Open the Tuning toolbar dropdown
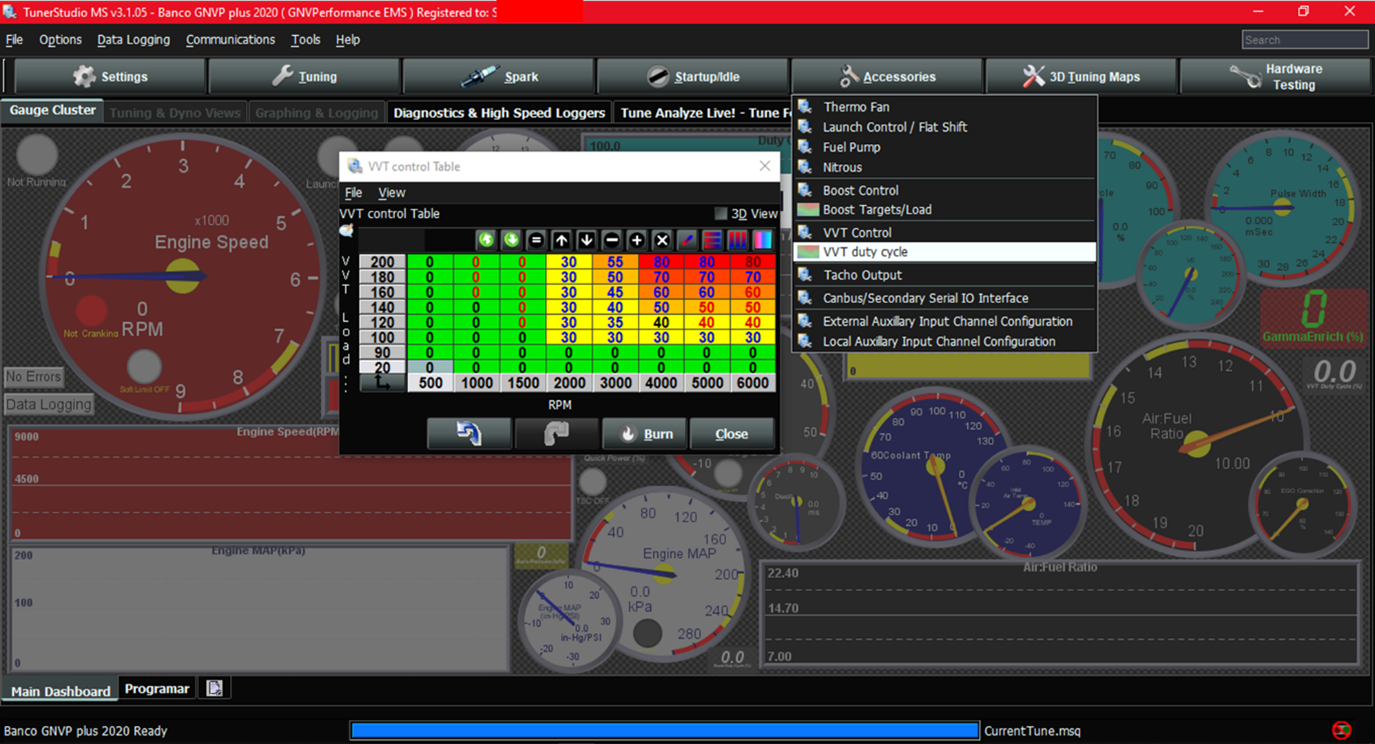 pos(305,76)
